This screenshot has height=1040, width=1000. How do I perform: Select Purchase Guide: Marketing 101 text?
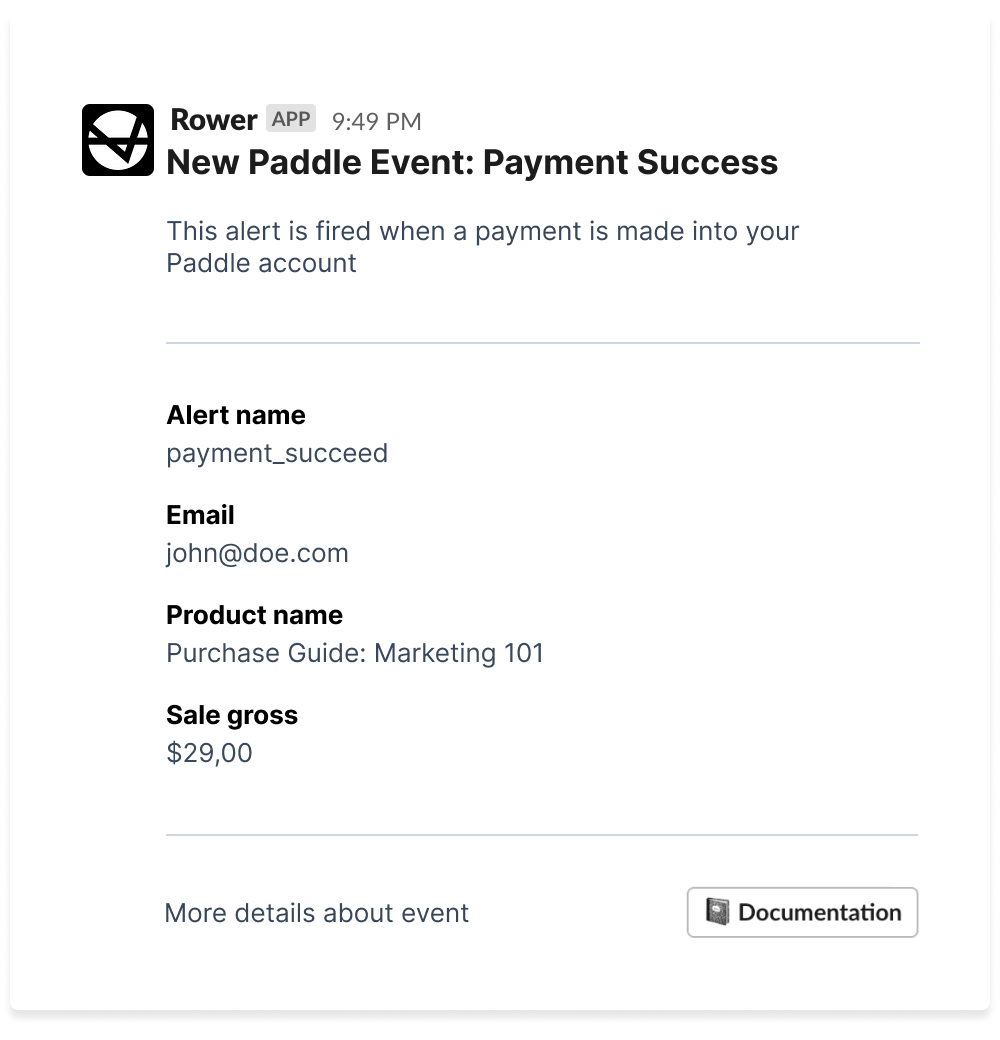pos(355,653)
